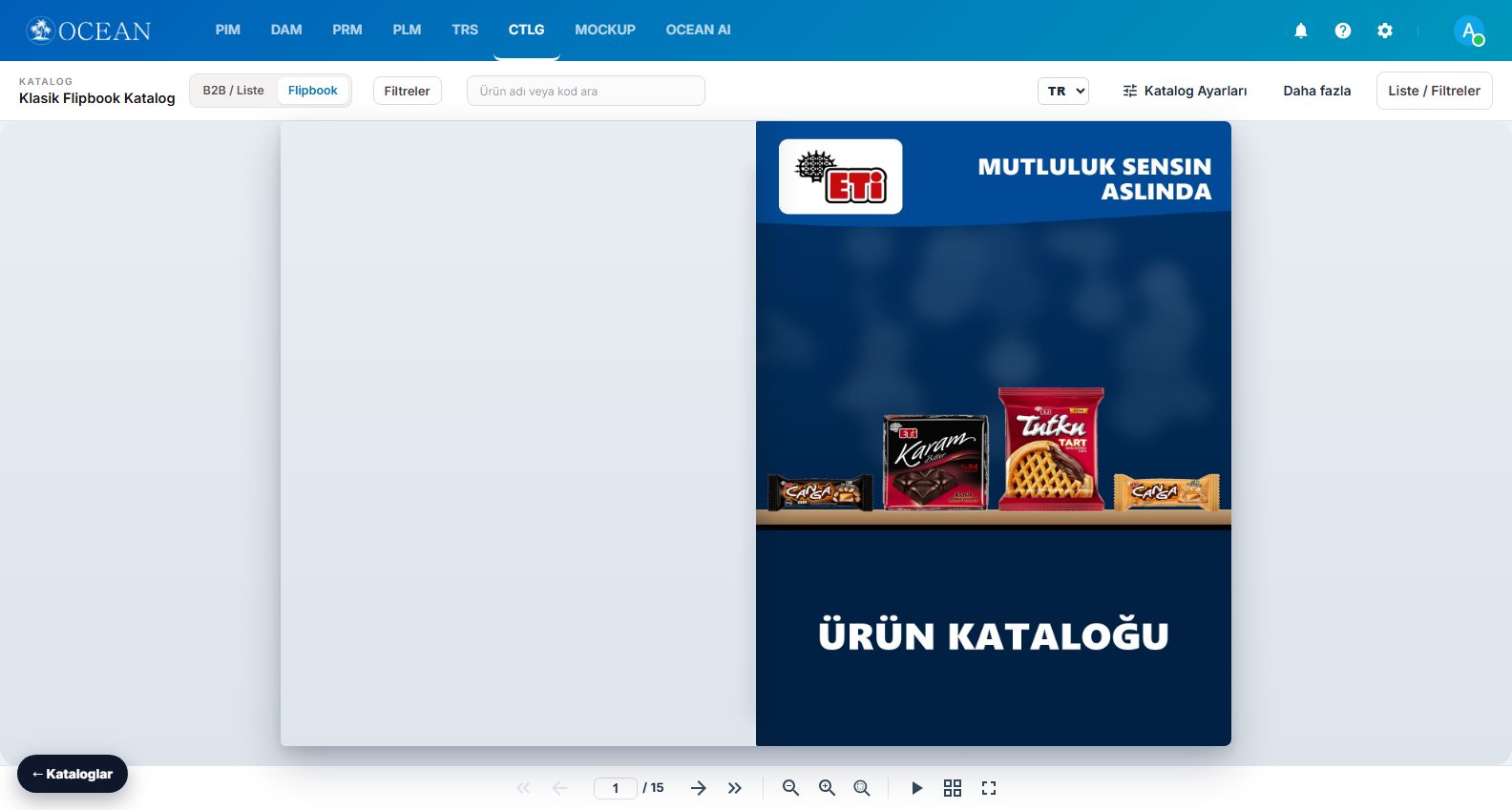Viewport: 1512px width, 810px height.
Task: Open help question mark icon
Action: pos(1343,31)
